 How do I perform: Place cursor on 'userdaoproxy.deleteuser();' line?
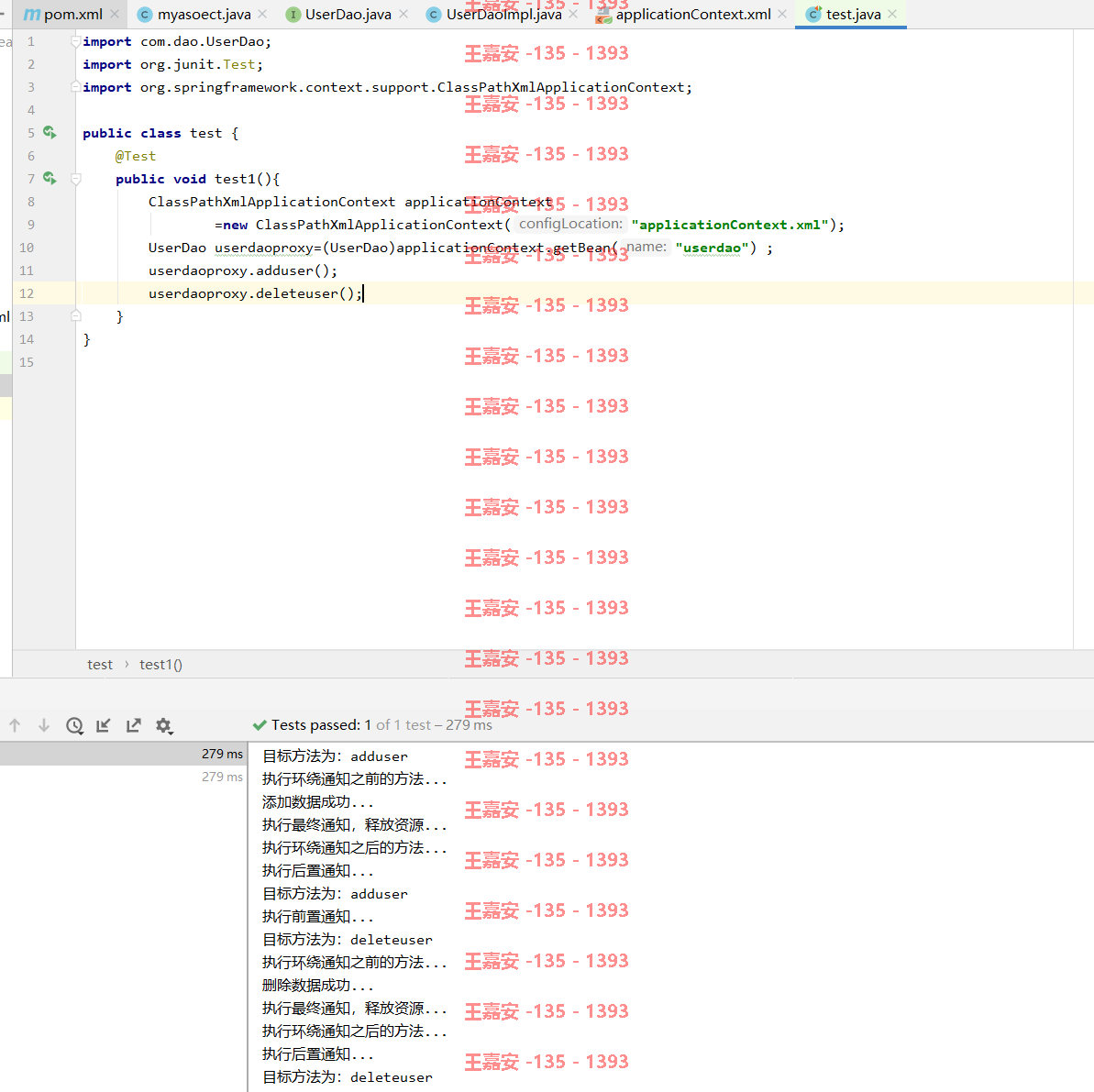255,293
